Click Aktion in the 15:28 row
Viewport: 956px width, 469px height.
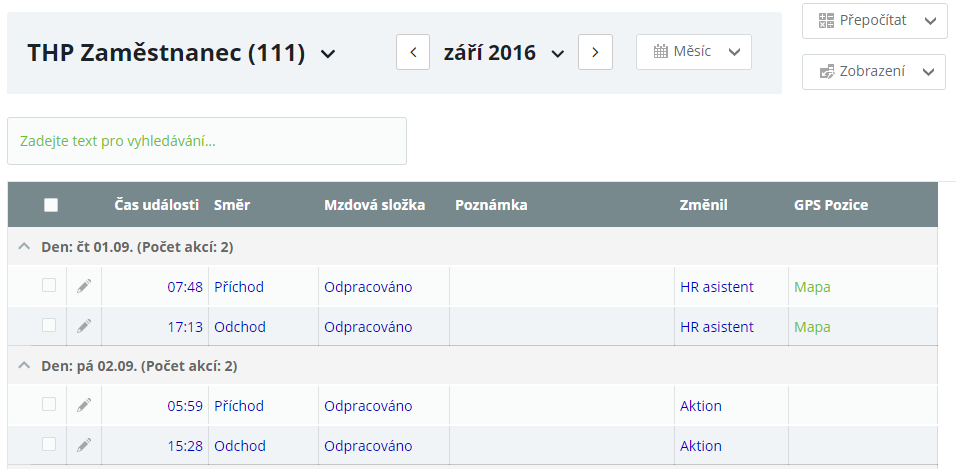[701, 446]
